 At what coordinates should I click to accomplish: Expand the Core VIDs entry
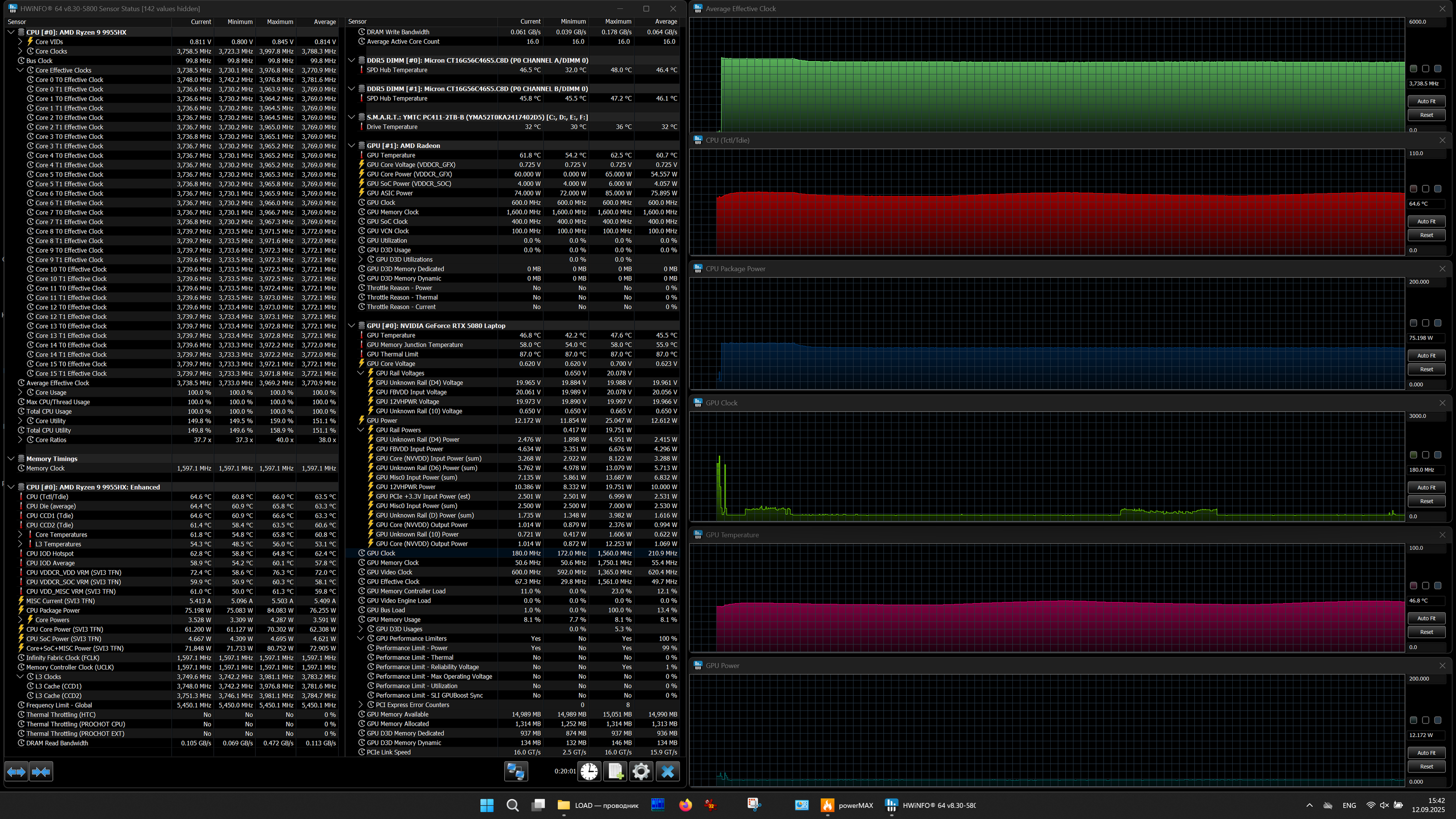click(20, 42)
